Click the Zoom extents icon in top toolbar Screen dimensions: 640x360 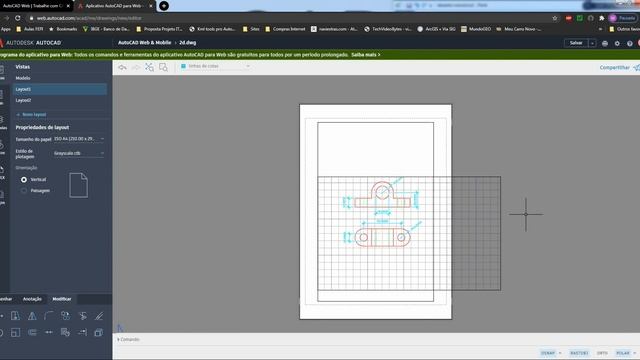149,67
